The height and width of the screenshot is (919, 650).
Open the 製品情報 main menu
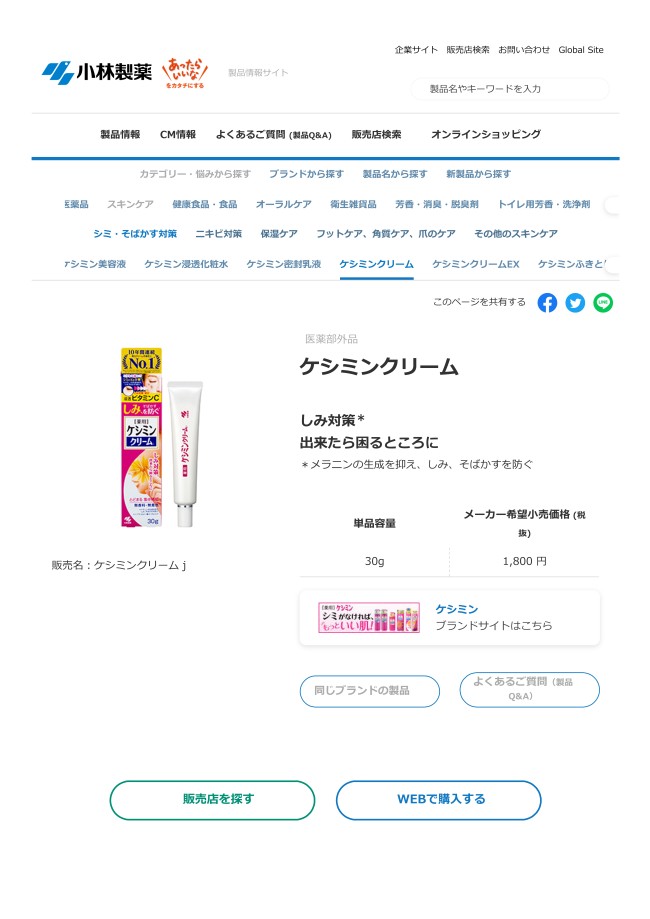point(120,134)
